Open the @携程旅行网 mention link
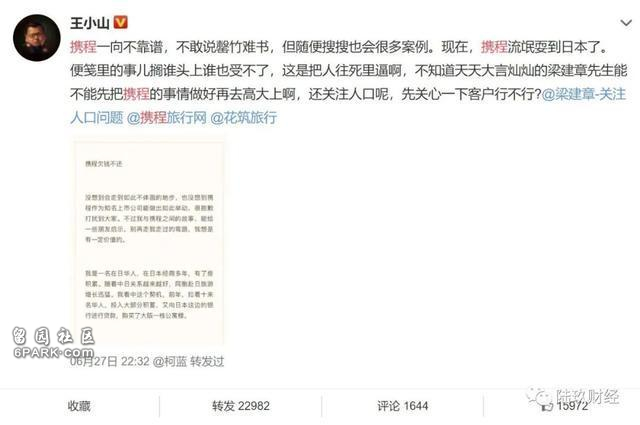This screenshot has width=640, height=425. pos(167,118)
